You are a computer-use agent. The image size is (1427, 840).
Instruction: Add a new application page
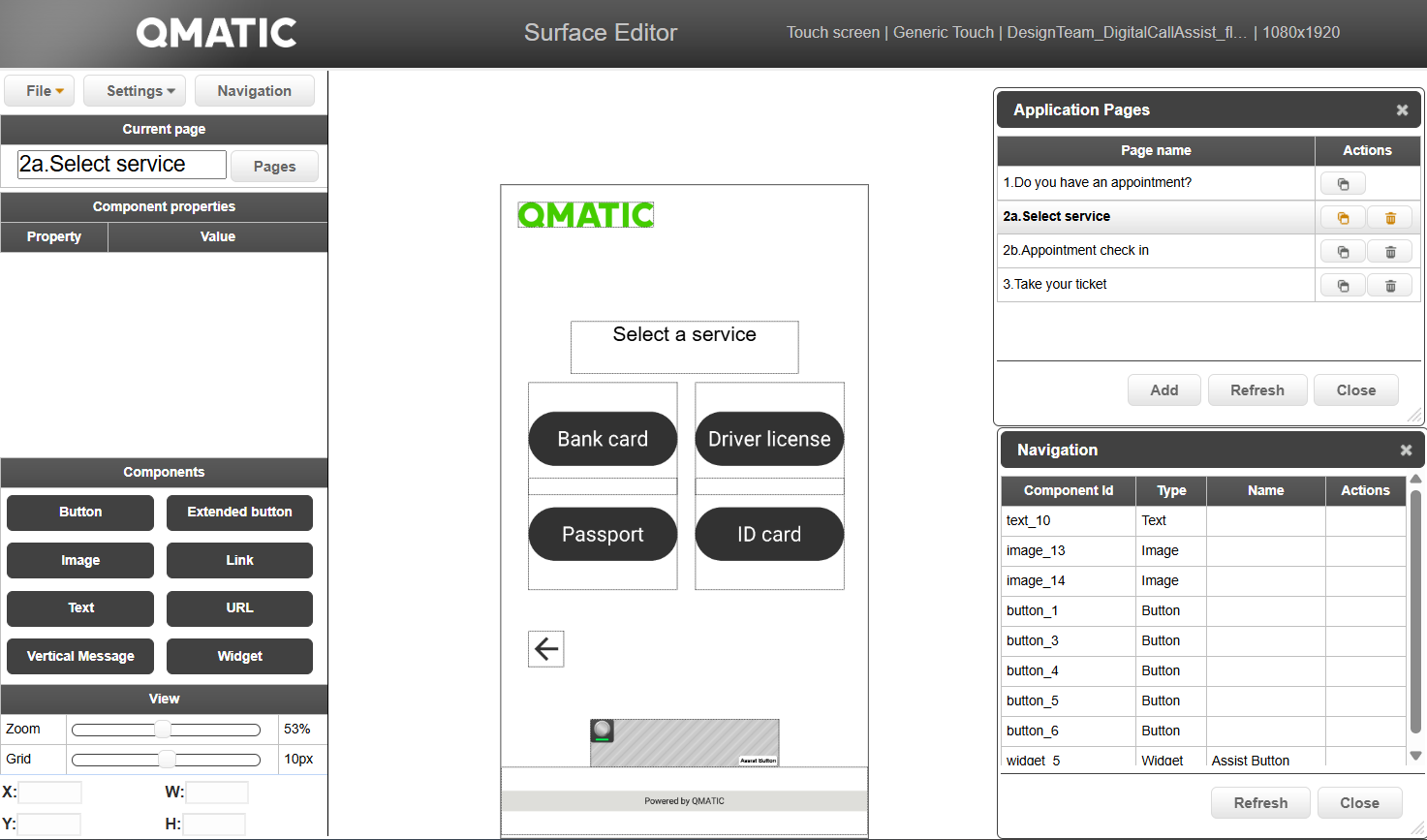coord(1163,390)
